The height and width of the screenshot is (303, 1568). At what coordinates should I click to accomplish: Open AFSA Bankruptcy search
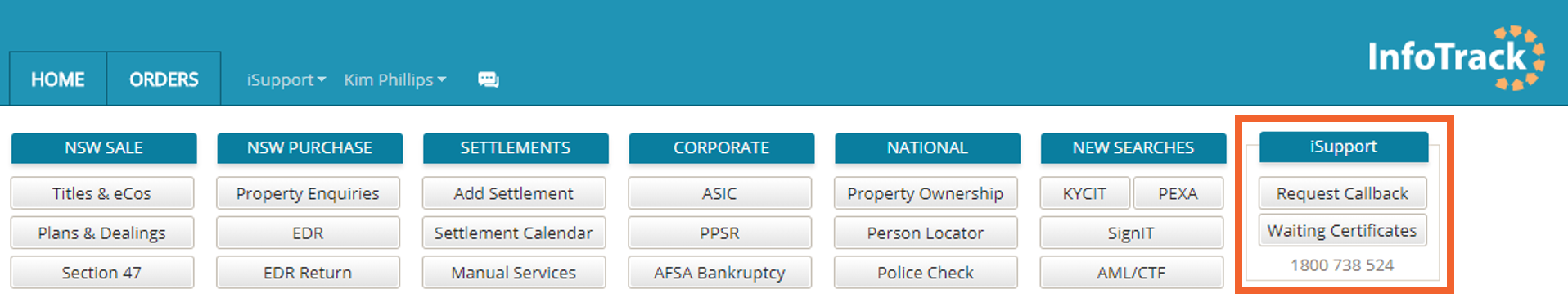pyautogui.click(x=720, y=273)
